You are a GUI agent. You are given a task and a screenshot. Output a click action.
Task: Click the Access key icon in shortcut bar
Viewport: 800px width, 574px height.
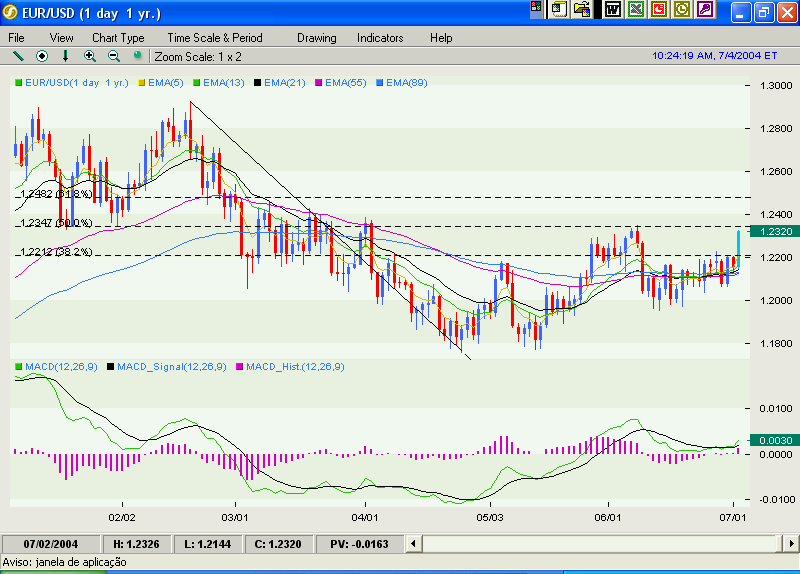[707, 10]
